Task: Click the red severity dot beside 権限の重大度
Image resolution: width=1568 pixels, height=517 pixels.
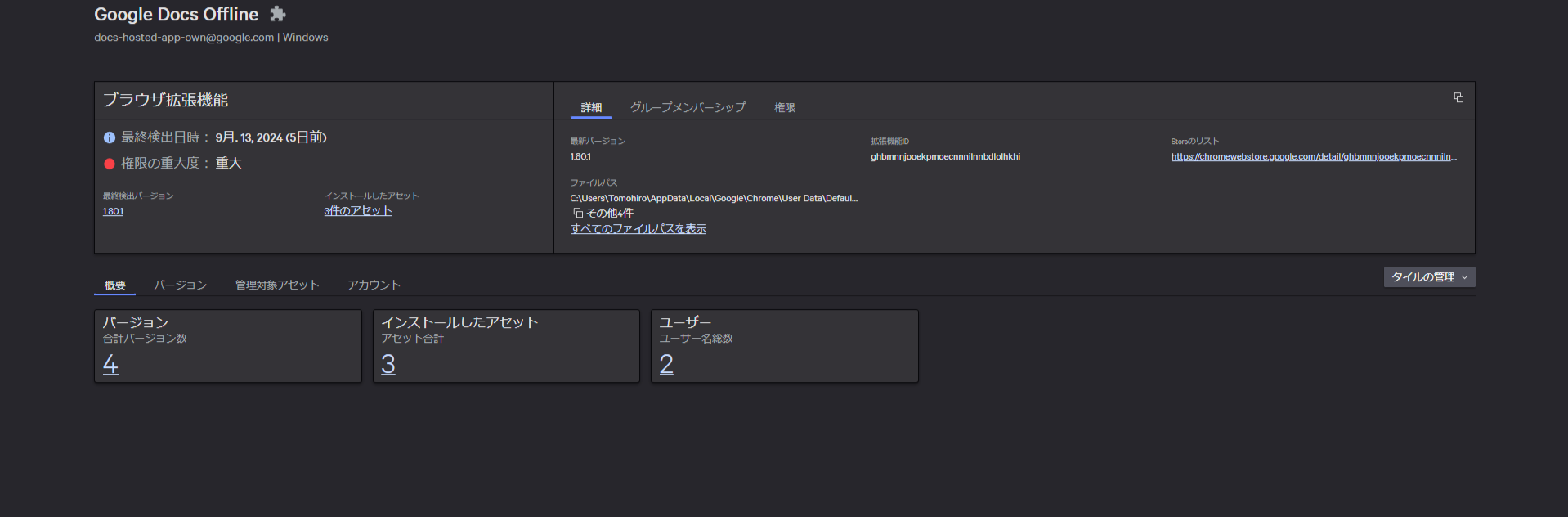Action: (x=110, y=164)
